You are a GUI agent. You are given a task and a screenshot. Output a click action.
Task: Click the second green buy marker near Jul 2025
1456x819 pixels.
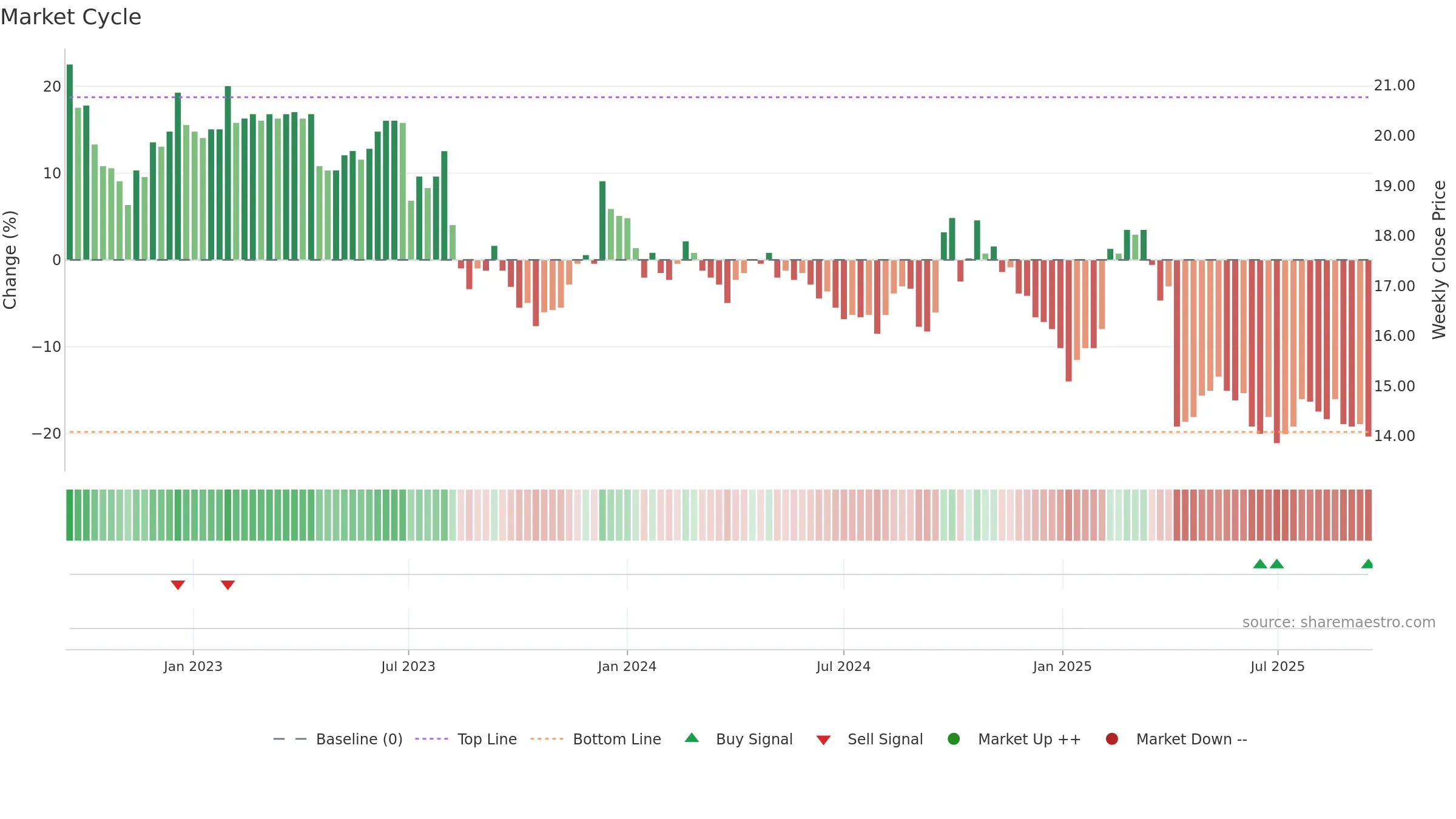point(1276,564)
